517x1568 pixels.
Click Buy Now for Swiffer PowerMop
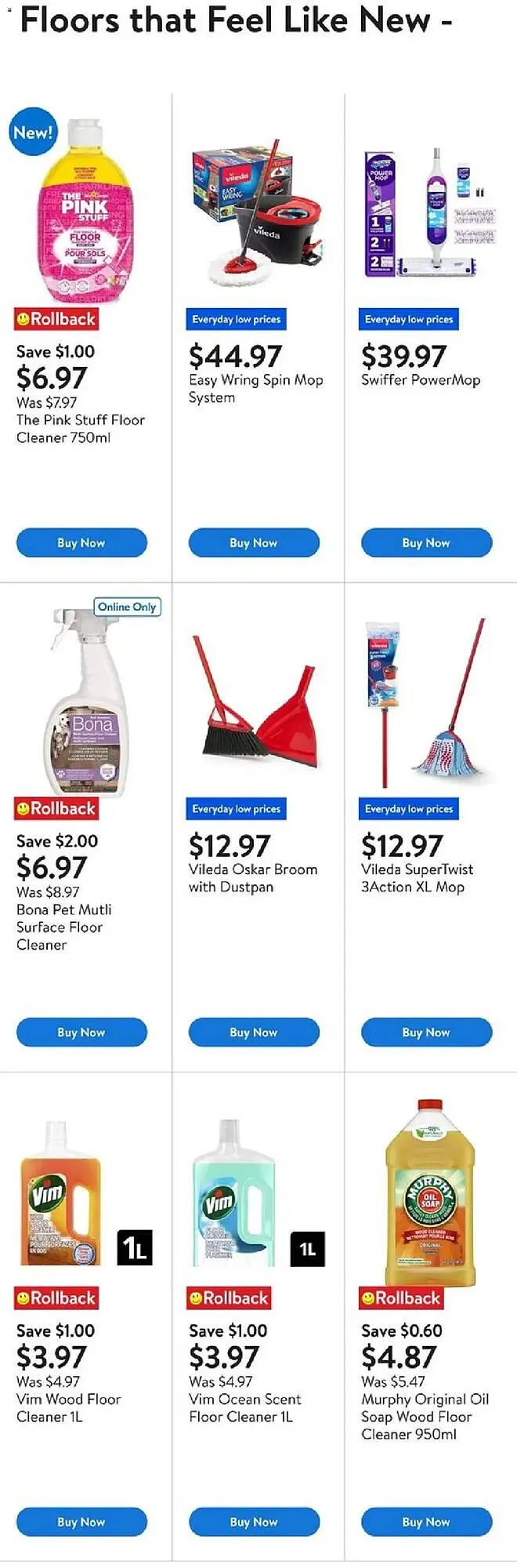[426, 543]
